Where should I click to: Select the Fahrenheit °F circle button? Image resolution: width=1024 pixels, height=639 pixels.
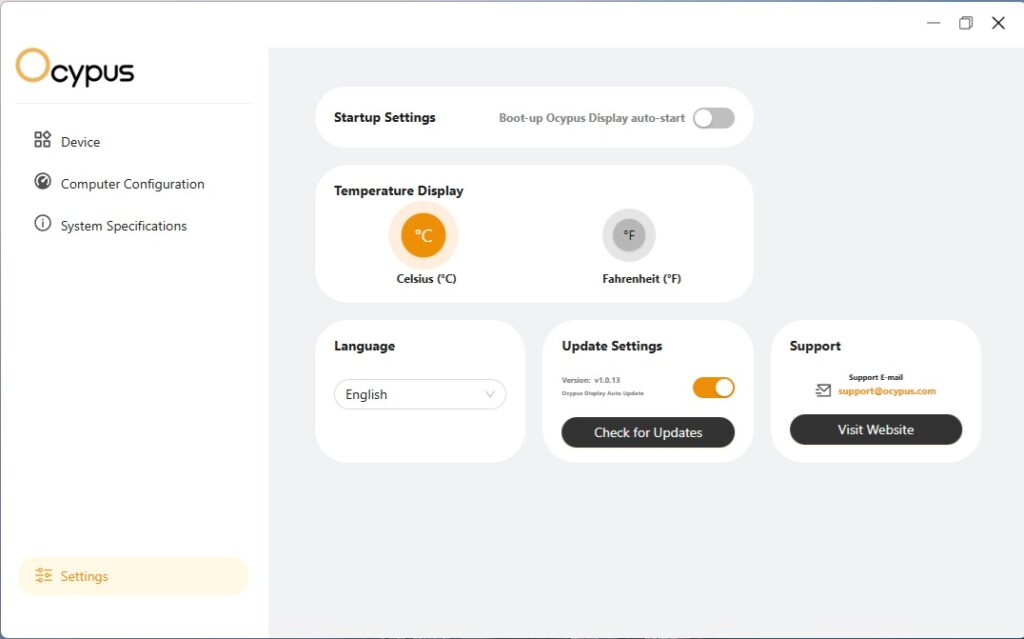(x=629, y=235)
